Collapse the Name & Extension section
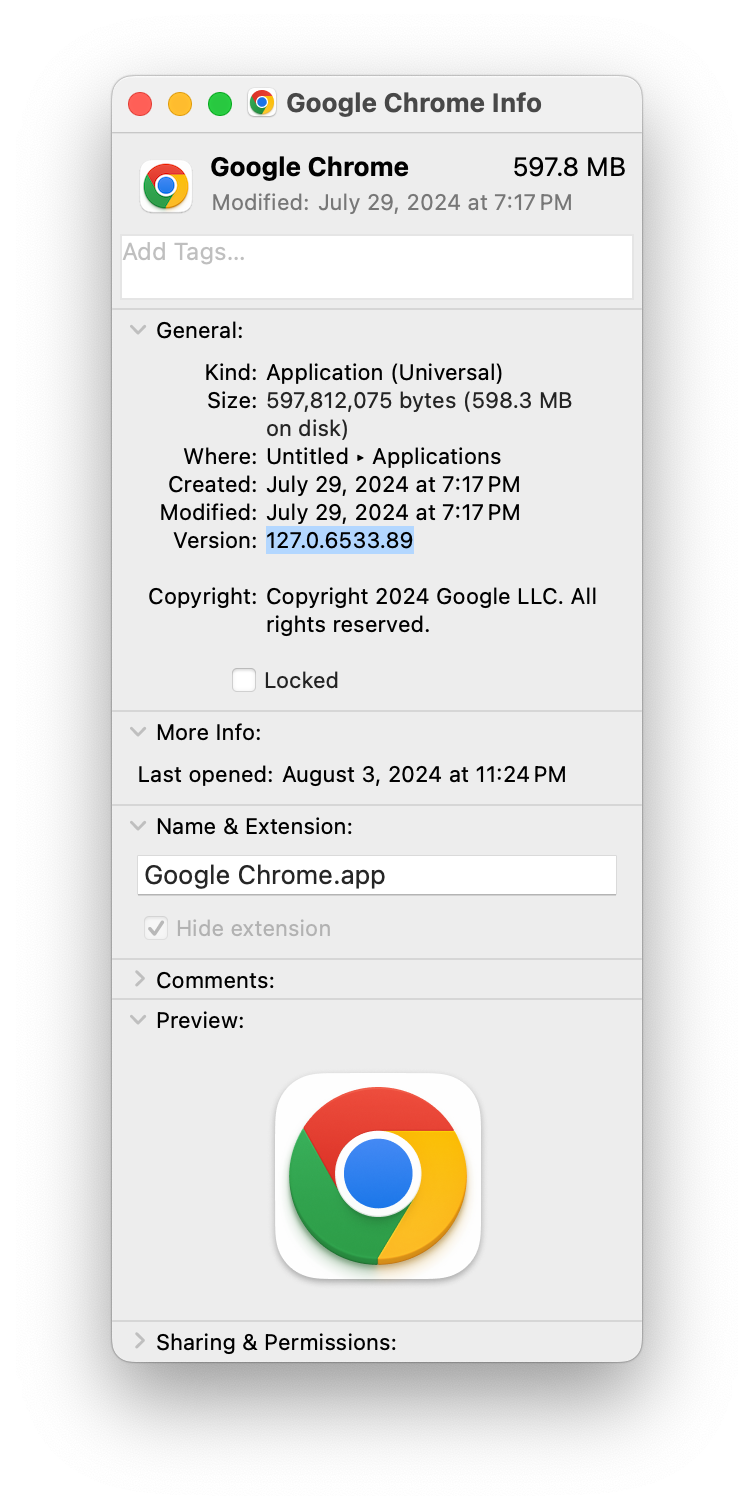This screenshot has width=754, height=1510. click(x=139, y=826)
